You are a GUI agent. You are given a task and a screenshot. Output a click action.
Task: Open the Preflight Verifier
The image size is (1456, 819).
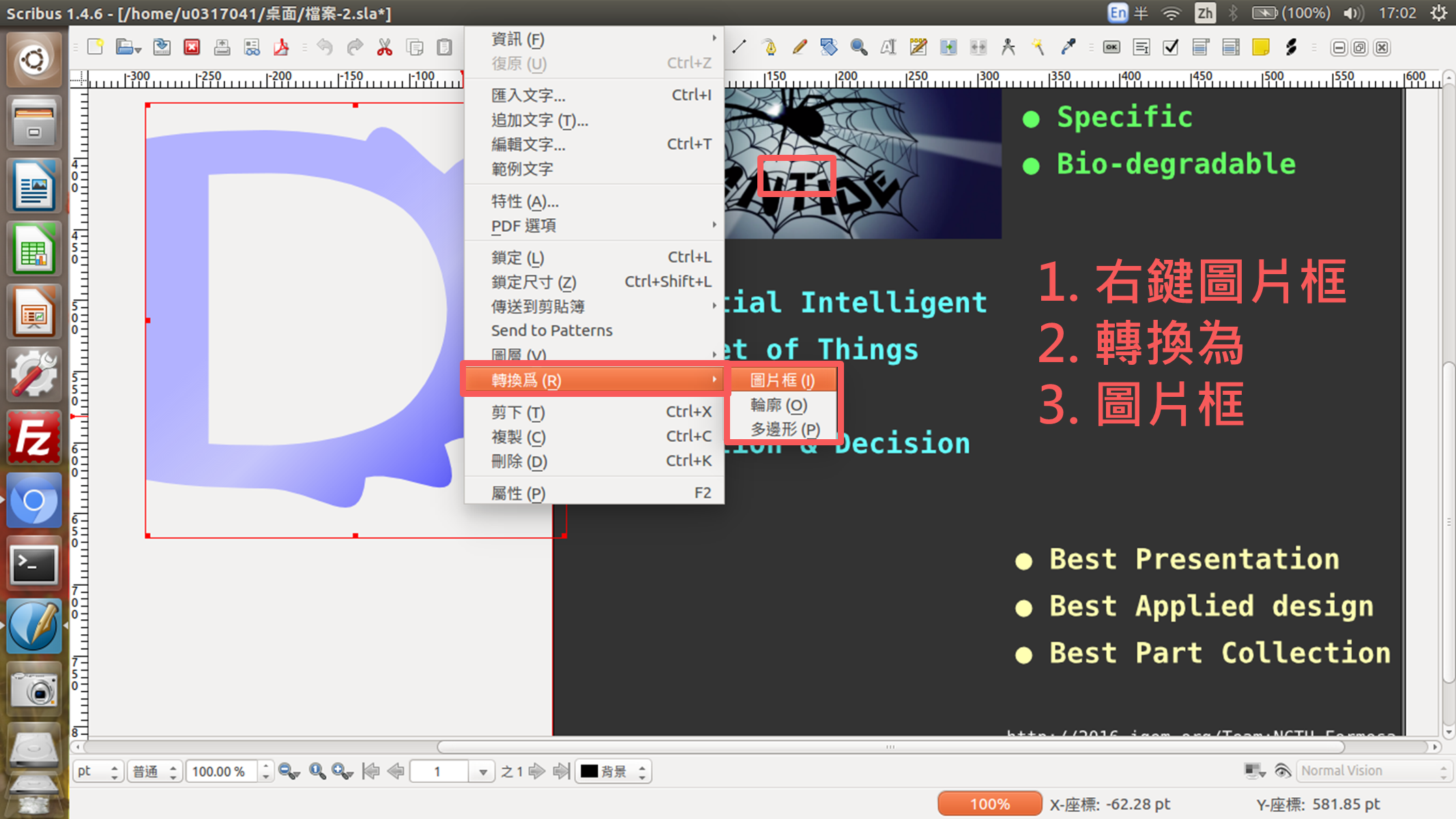(x=252, y=47)
